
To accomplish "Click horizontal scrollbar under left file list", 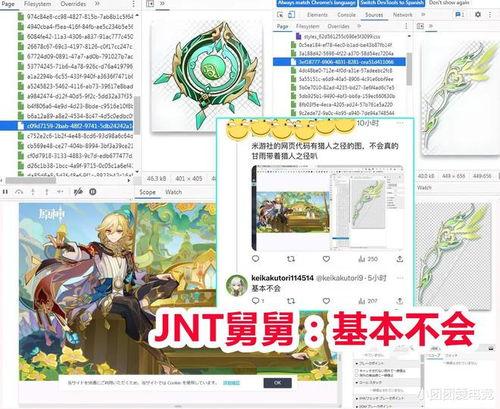I will (x=30, y=180).
